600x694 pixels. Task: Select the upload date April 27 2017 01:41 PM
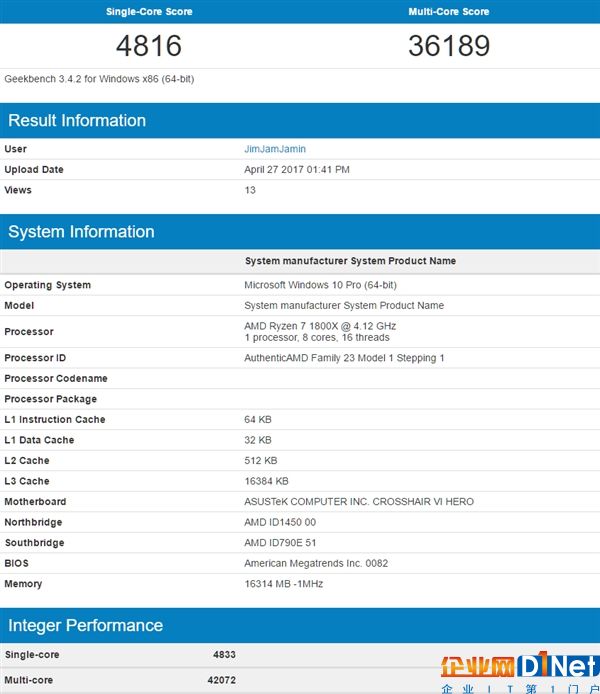click(297, 170)
